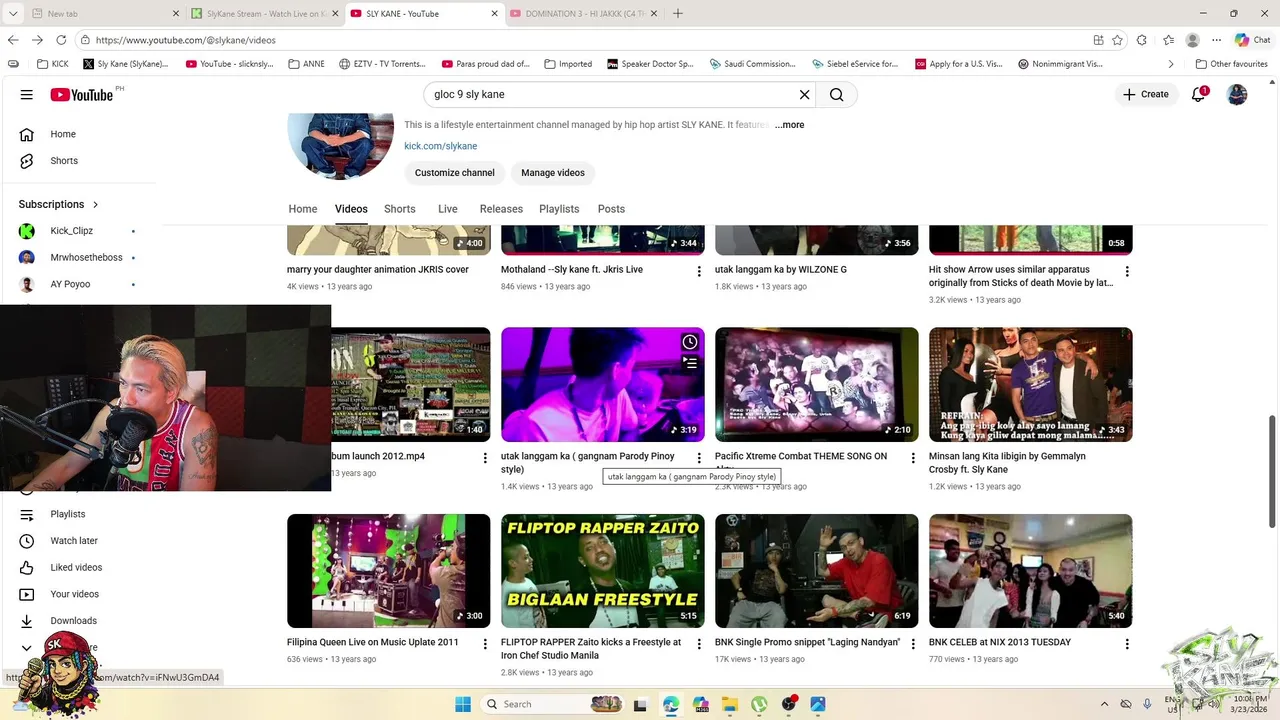The width and height of the screenshot is (1280, 720).
Task: Open the notifications bell
Action: 1198,95
